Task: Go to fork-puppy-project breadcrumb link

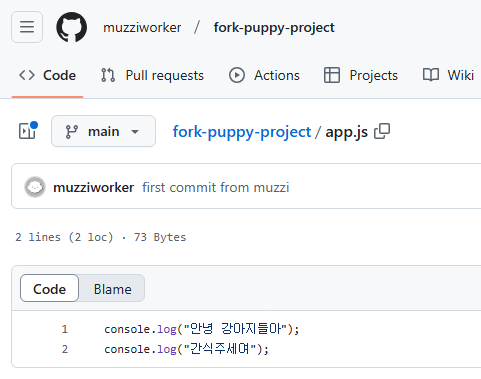Action: pyautogui.click(x=242, y=132)
